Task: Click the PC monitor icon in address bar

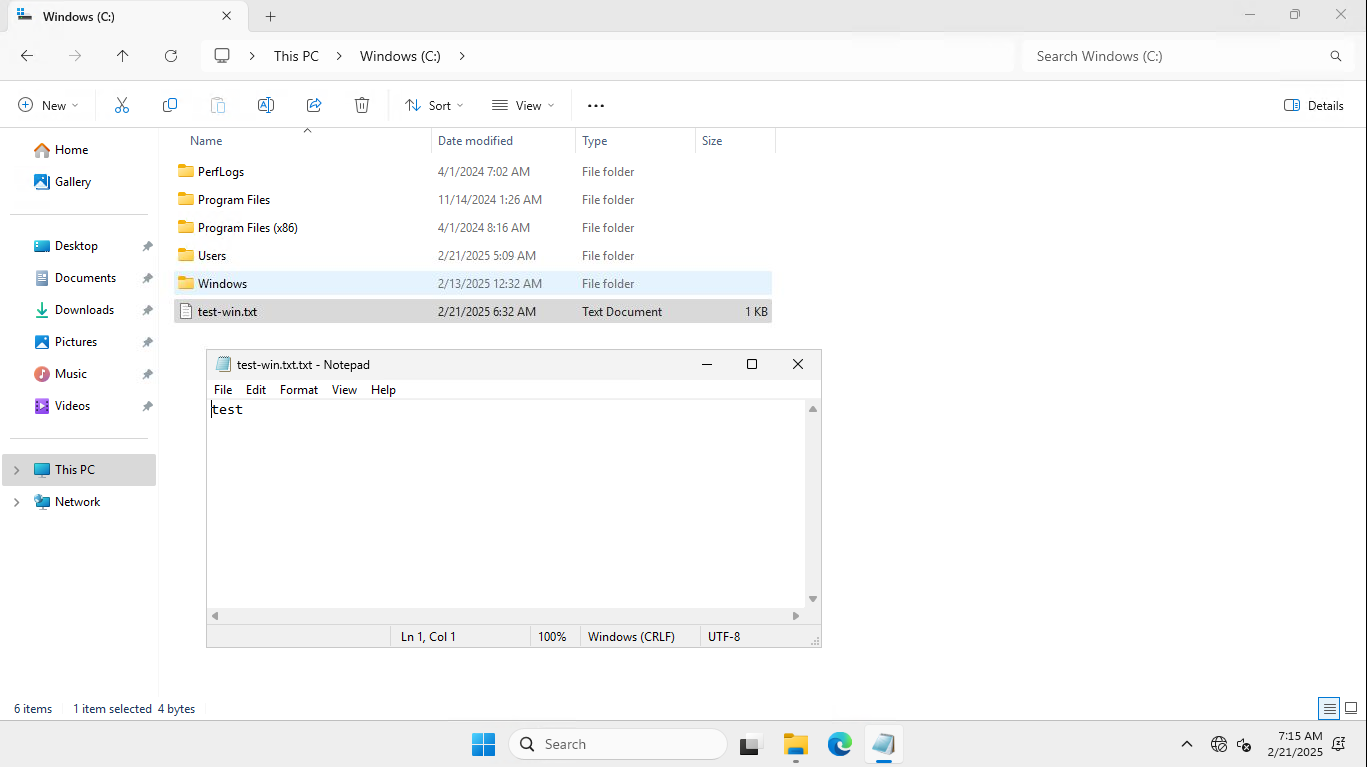Action: (x=222, y=56)
